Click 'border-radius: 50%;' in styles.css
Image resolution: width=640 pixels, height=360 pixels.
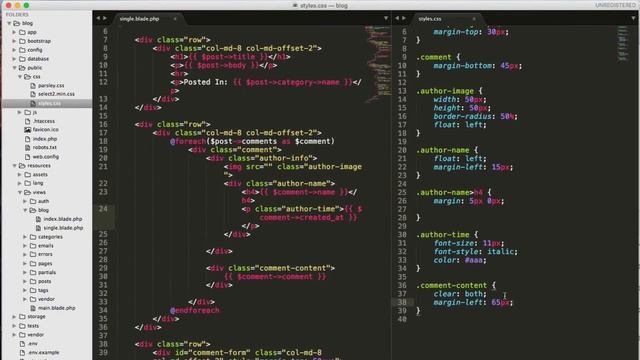tap(475, 116)
